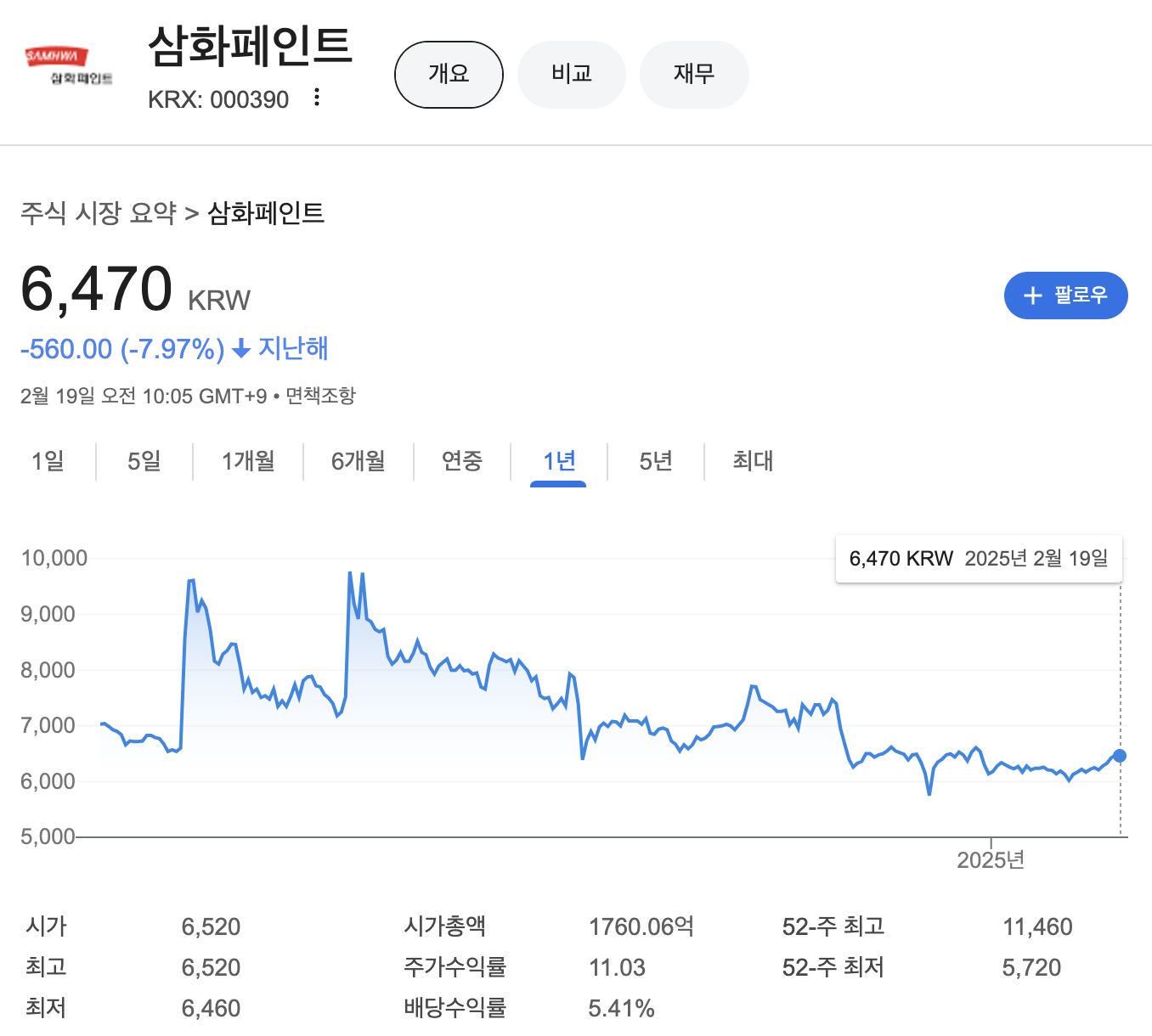The height and width of the screenshot is (1036, 1152).
Task: Click the -560.00 (-7.97%) change text
Action: coord(122,349)
